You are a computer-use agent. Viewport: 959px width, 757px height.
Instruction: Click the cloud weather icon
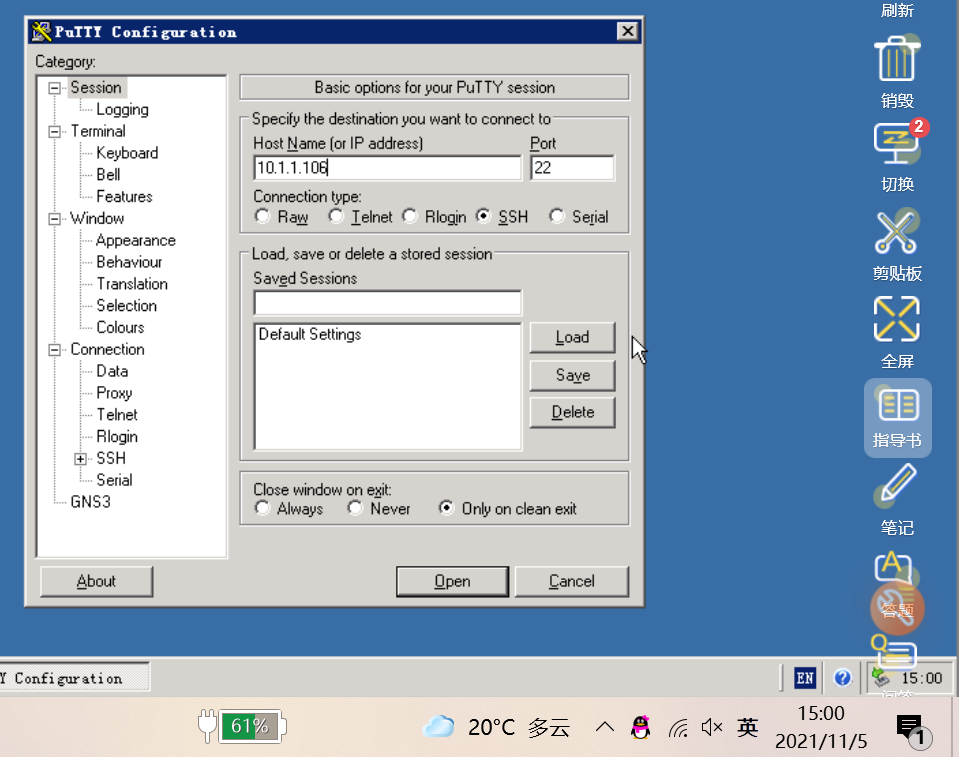coord(439,726)
